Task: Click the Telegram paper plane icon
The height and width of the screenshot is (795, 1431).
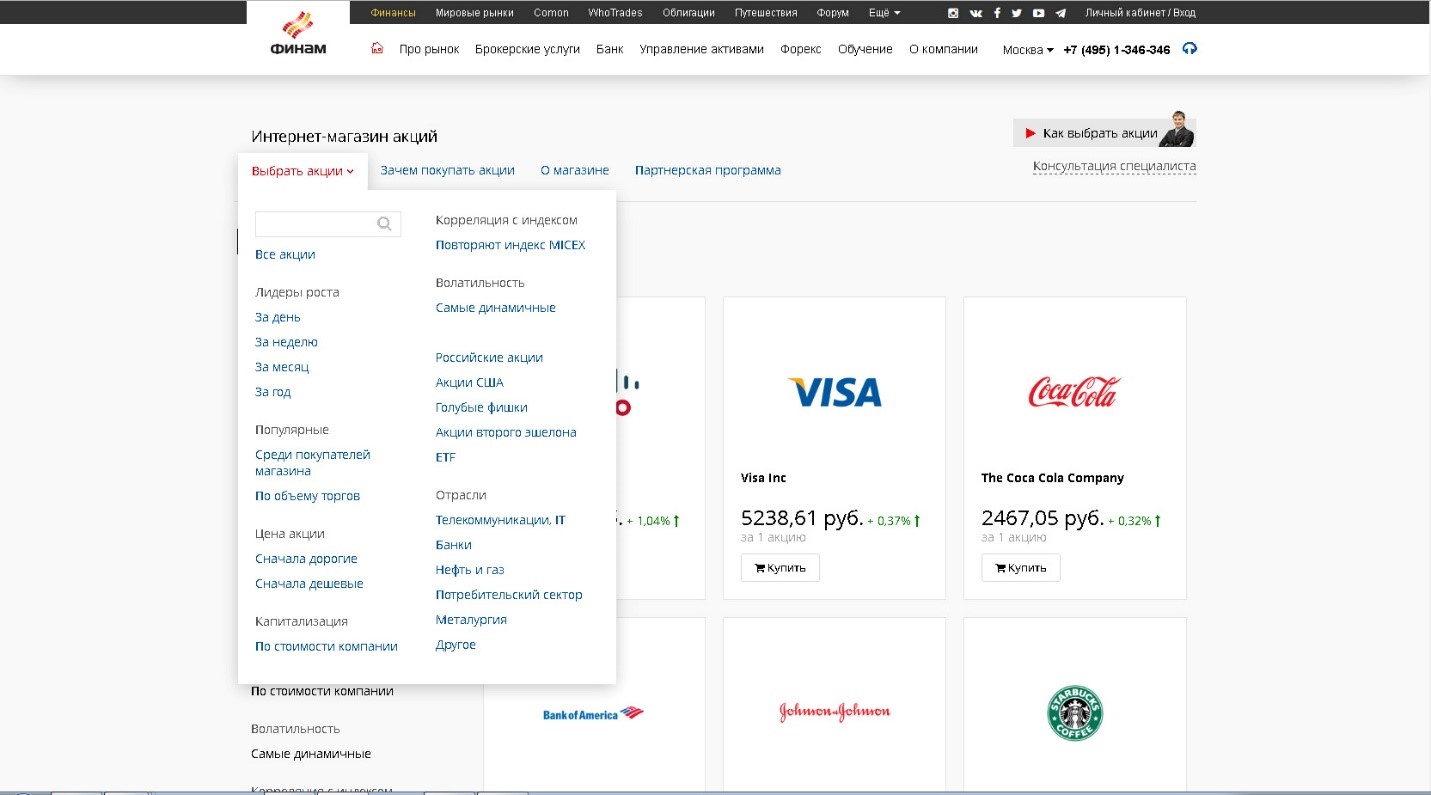Action: click(x=1060, y=13)
